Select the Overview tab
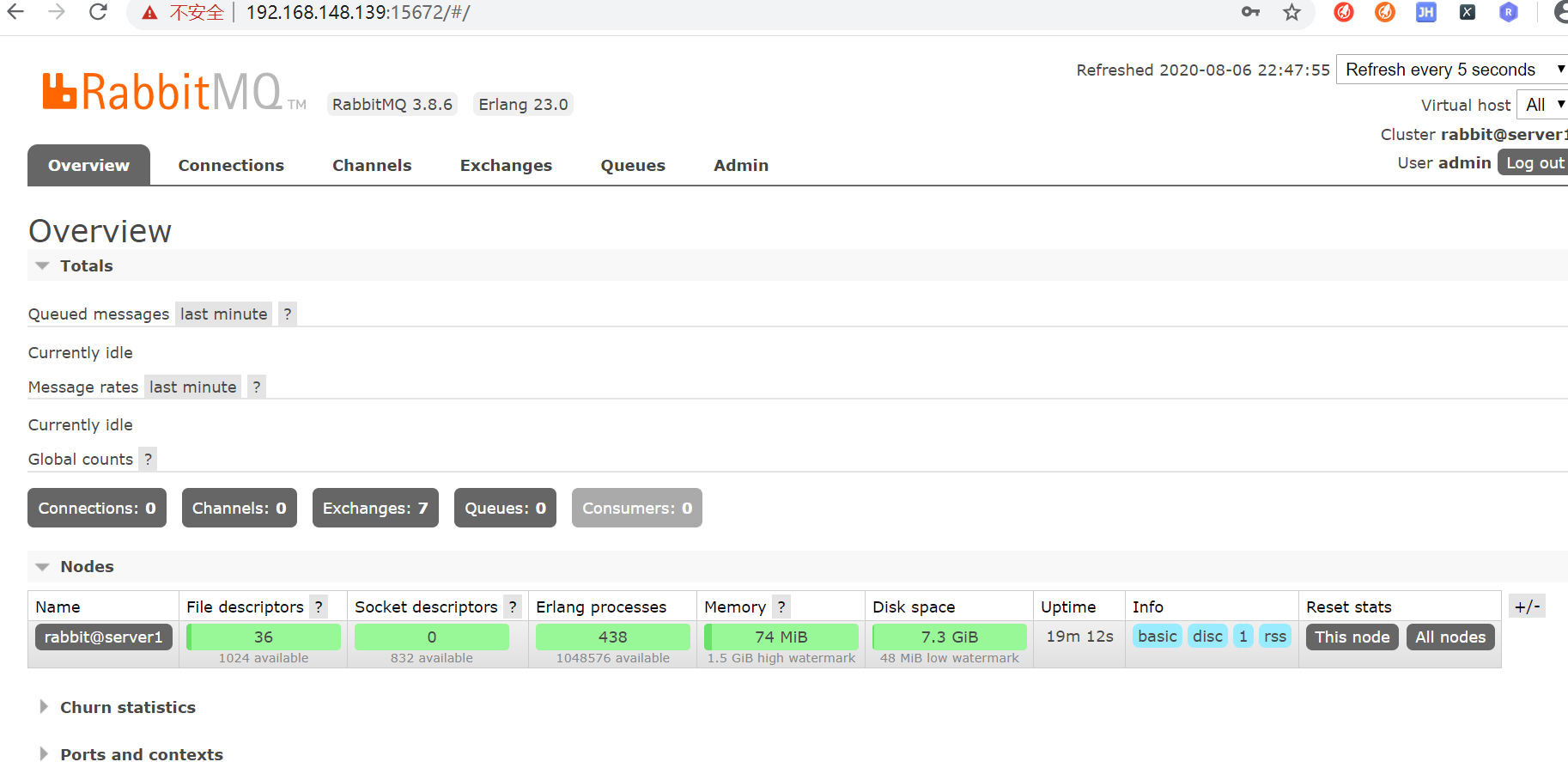This screenshot has width=1568, height=762. [x=88, y=165]
